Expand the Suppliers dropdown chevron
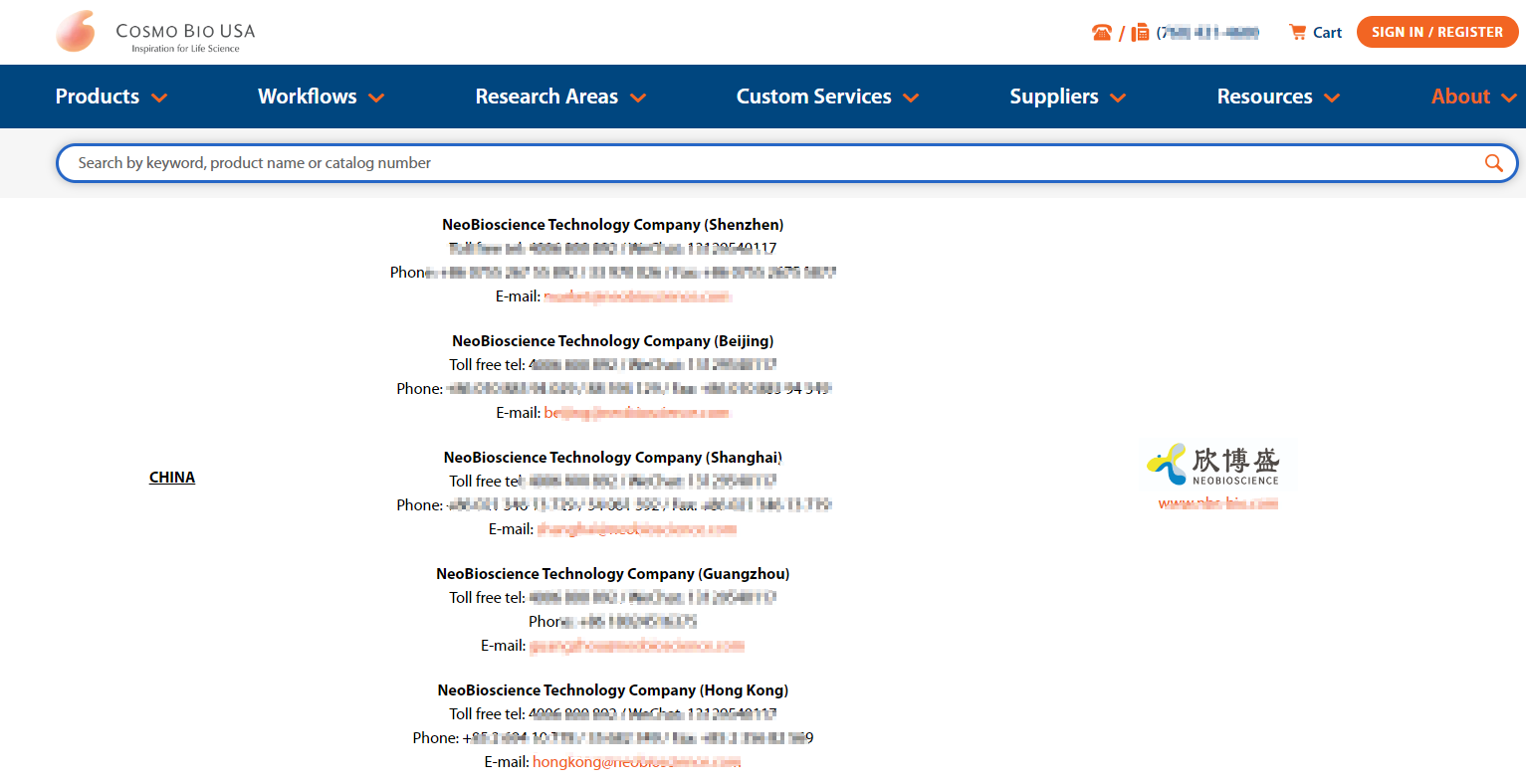This screenshot has width=1526, height=784. pos(1118,98)
